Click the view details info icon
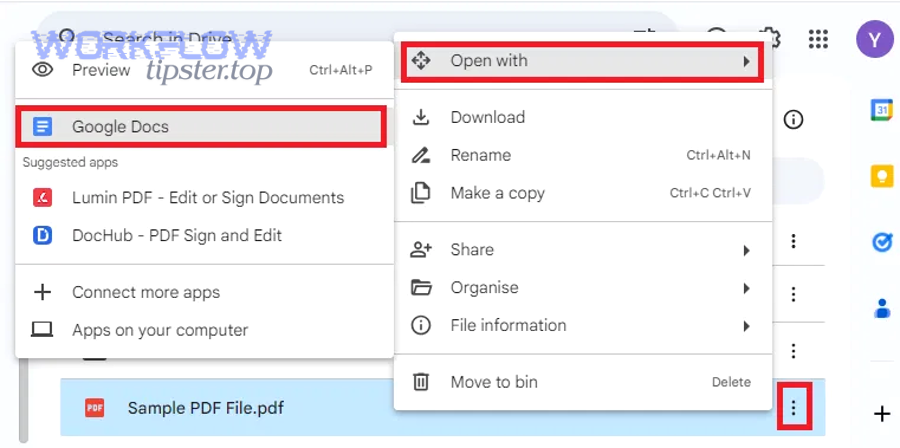Viewport: 900px width, 448px height. [793, 120]
